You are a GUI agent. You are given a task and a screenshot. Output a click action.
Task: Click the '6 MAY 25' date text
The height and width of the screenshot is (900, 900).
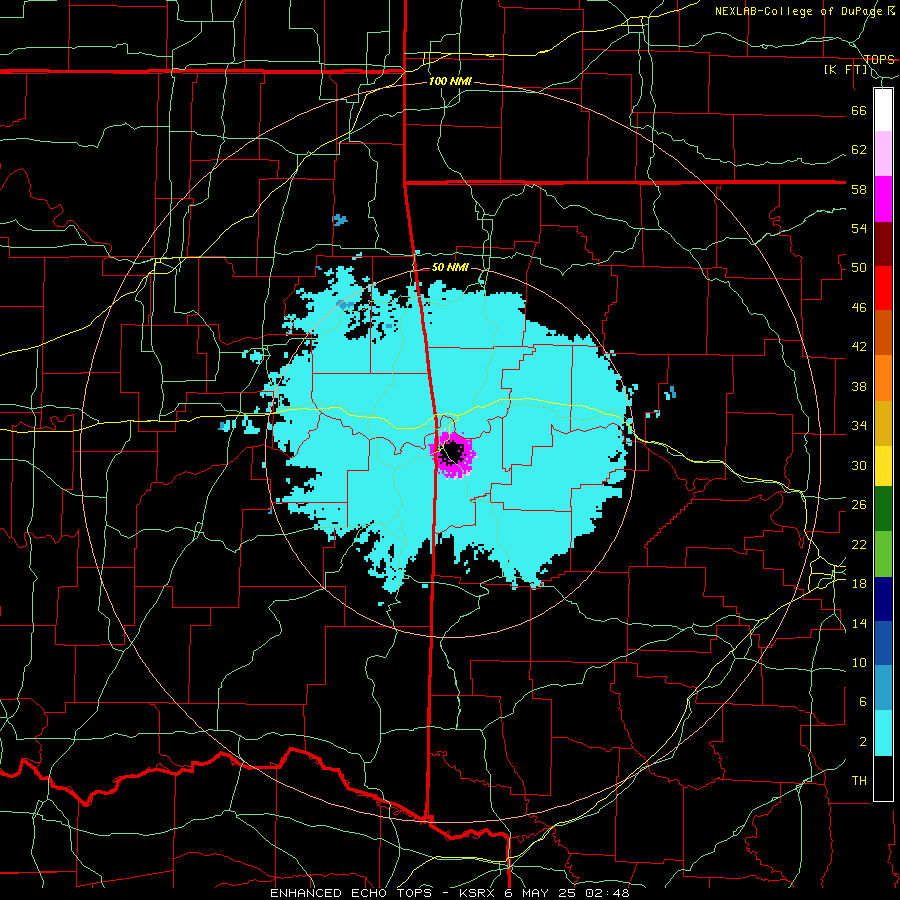tap(542, 893)
